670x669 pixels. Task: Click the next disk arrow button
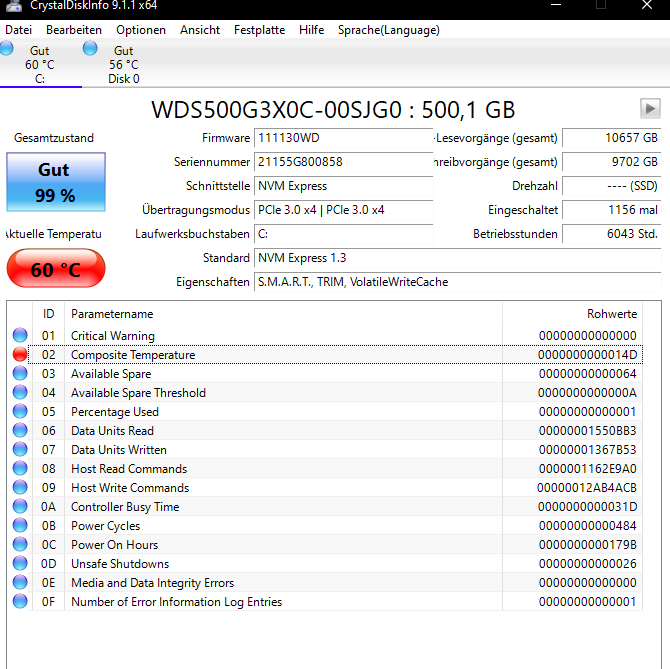[650, 109]
